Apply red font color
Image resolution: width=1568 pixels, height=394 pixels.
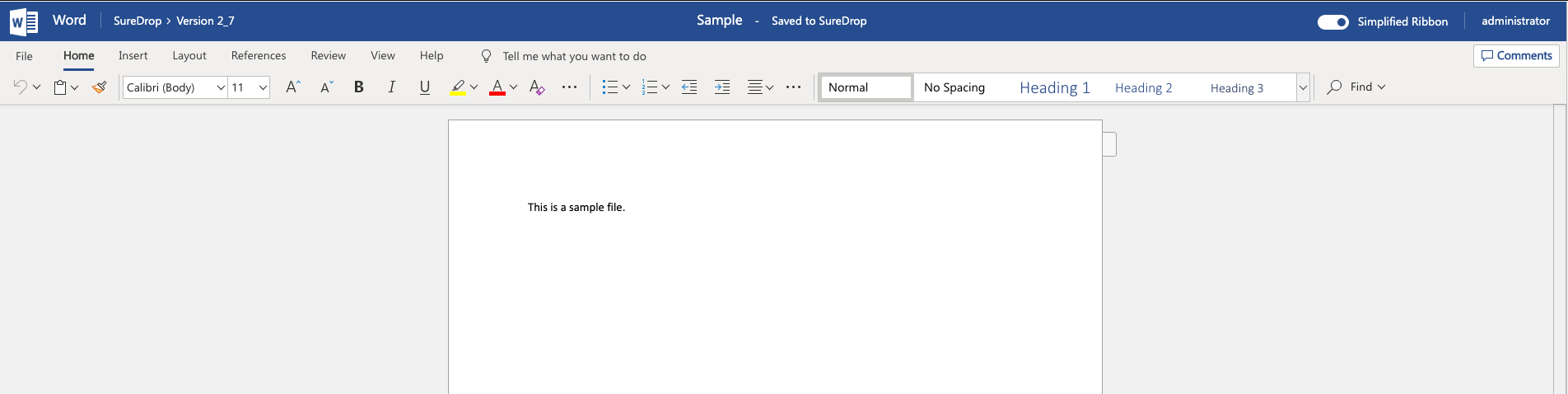pos(497,87)
